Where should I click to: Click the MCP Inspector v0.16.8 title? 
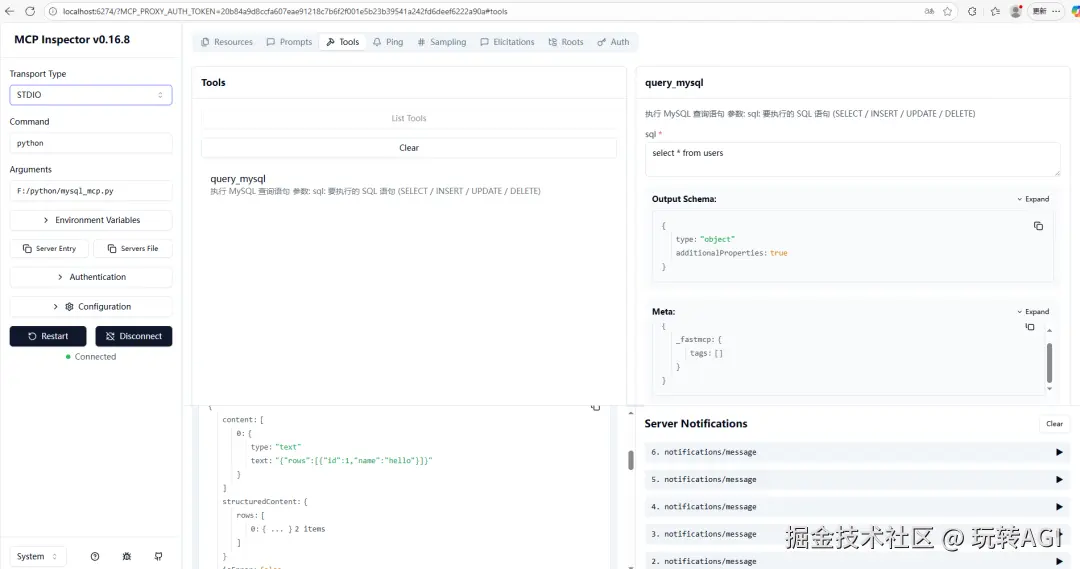pyautogui.click(x=72, y=40)
